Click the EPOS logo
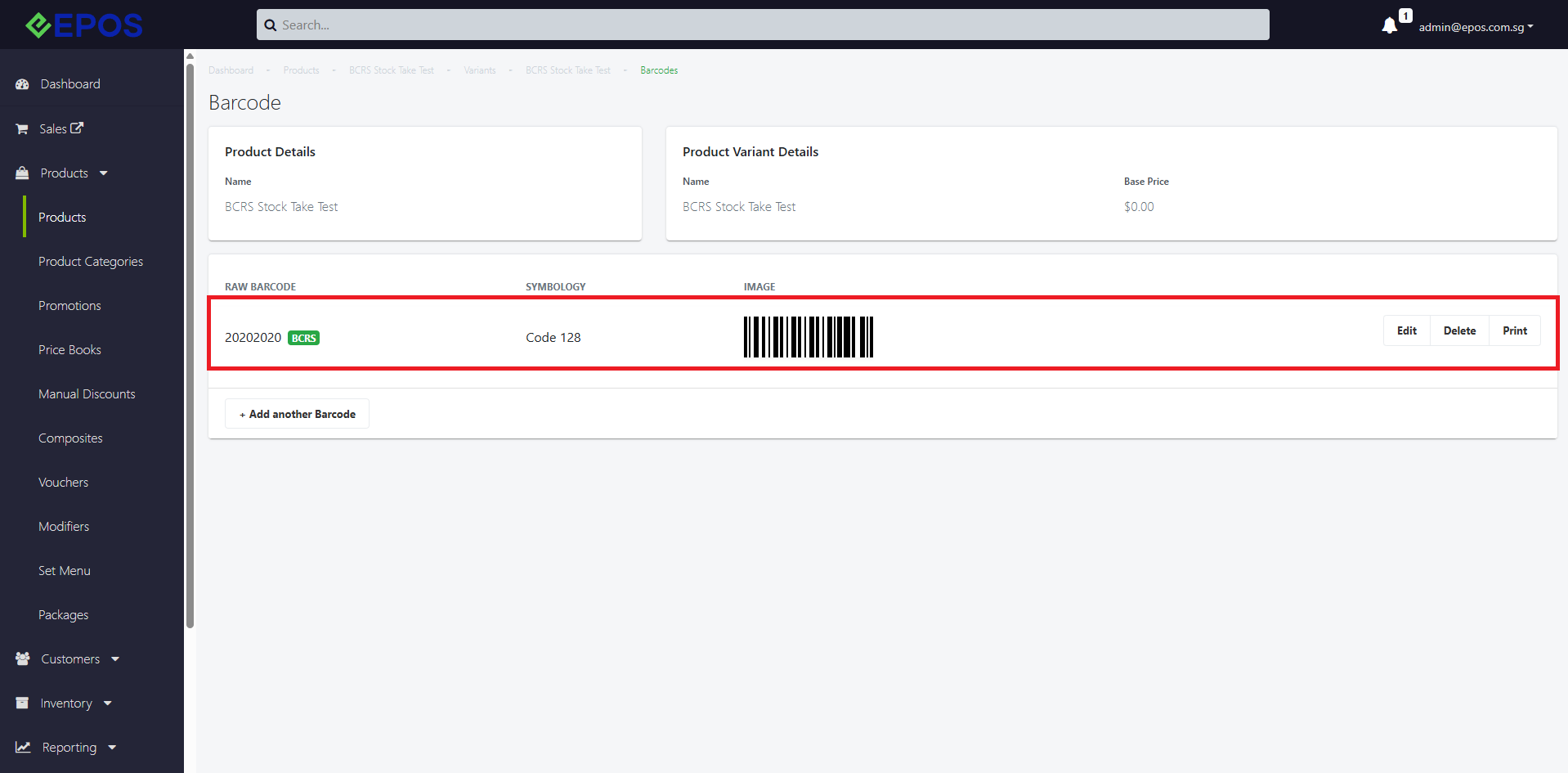The height and width of the screenshot is (773, 1568). click(x=84, y=25)
